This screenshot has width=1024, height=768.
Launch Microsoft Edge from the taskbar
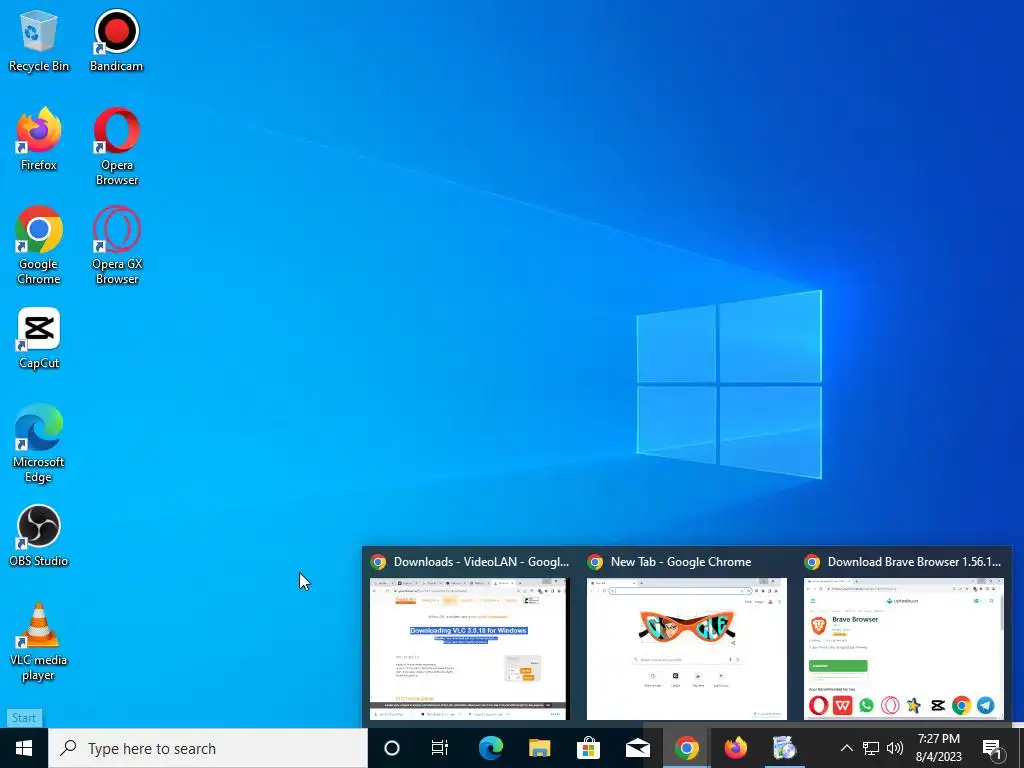coord(490,748)
